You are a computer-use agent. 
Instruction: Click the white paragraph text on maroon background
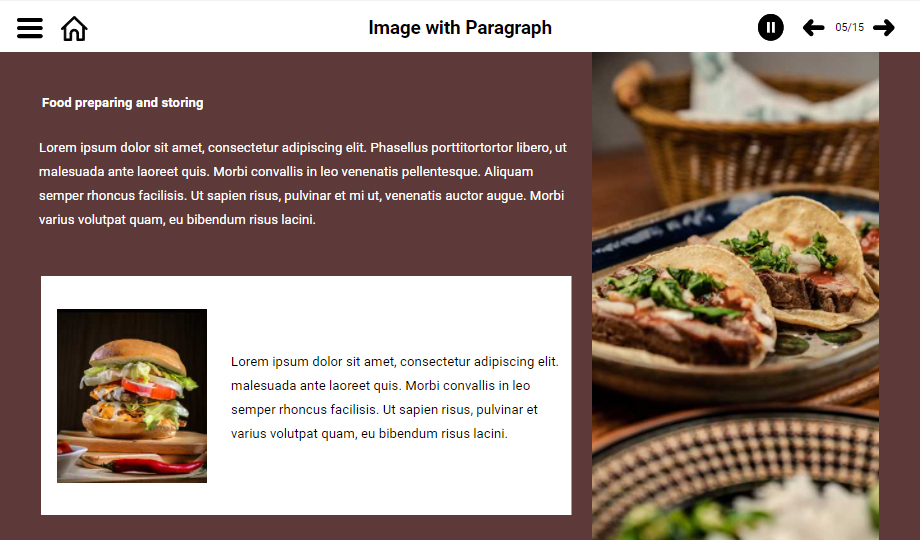coord(303,183)
